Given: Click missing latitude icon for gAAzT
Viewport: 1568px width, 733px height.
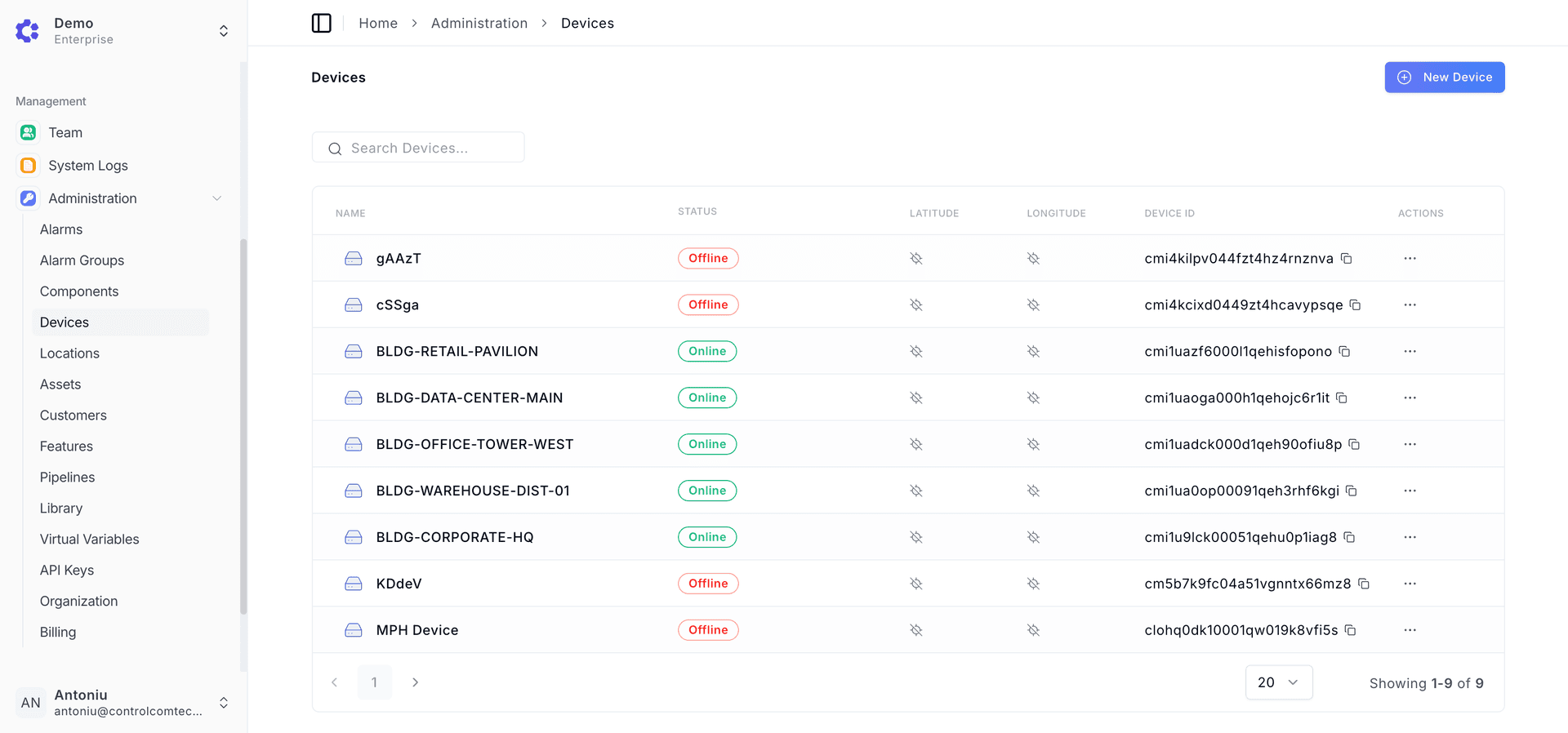Looking at the screenshot, I should click(x=916, y=259).
